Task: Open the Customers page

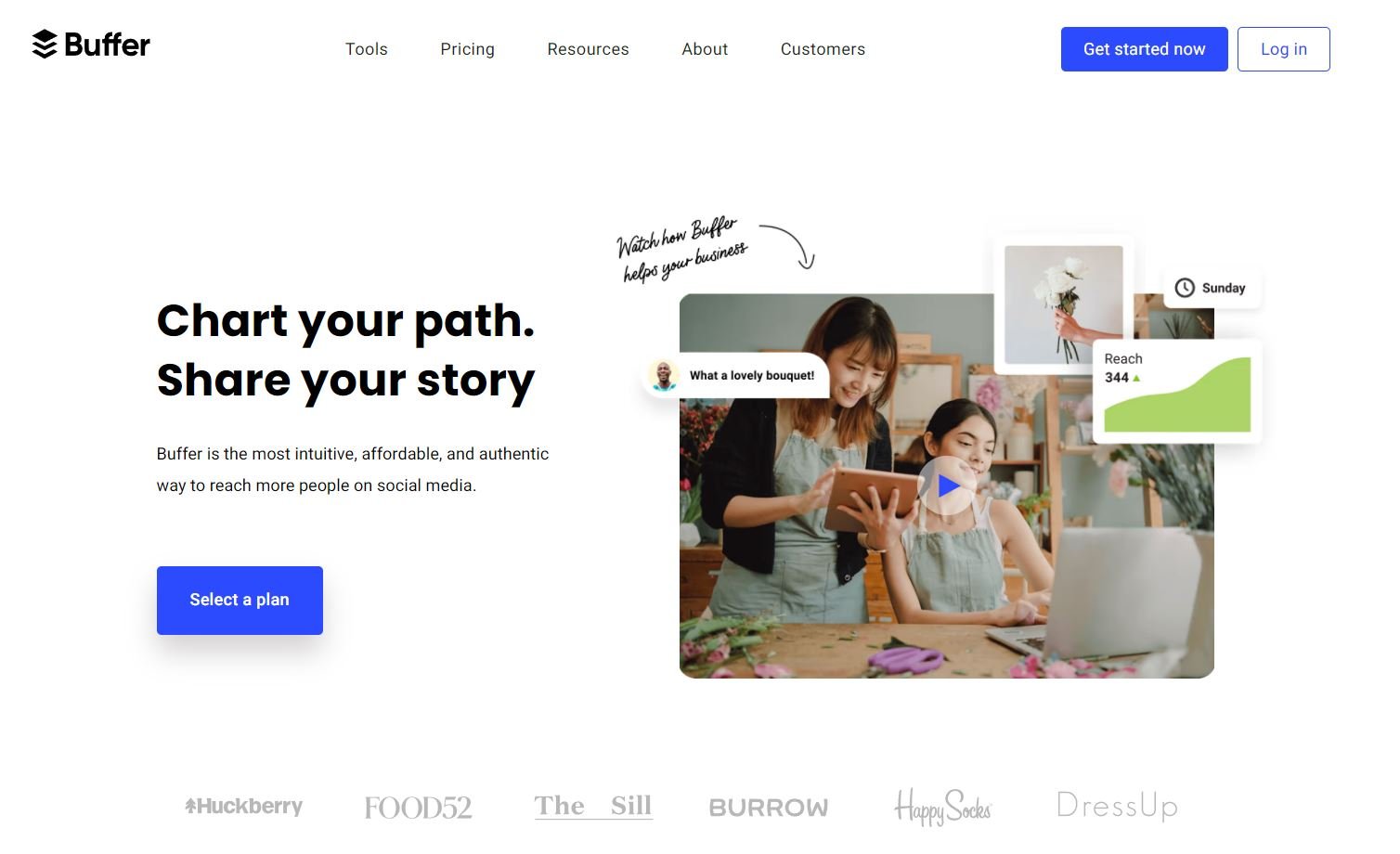Action: pyautogui.click(x=823, y=49)
